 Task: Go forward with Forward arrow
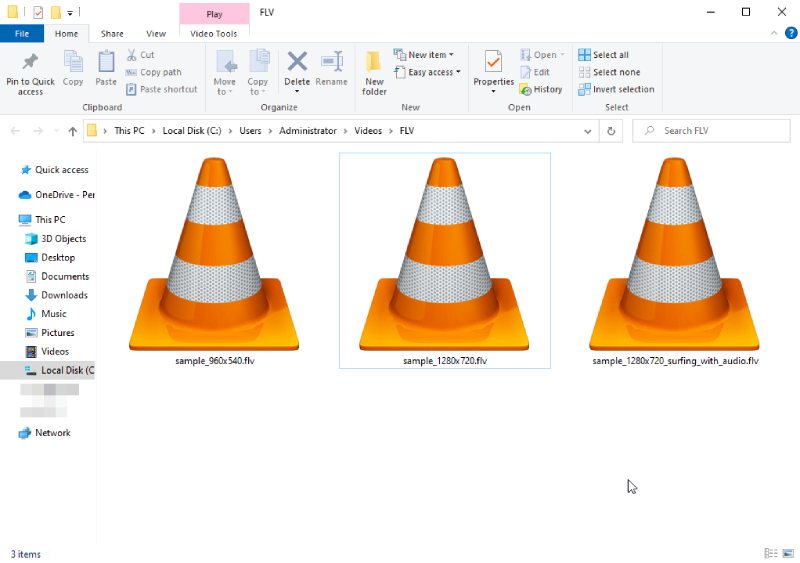tap(38, 131)
